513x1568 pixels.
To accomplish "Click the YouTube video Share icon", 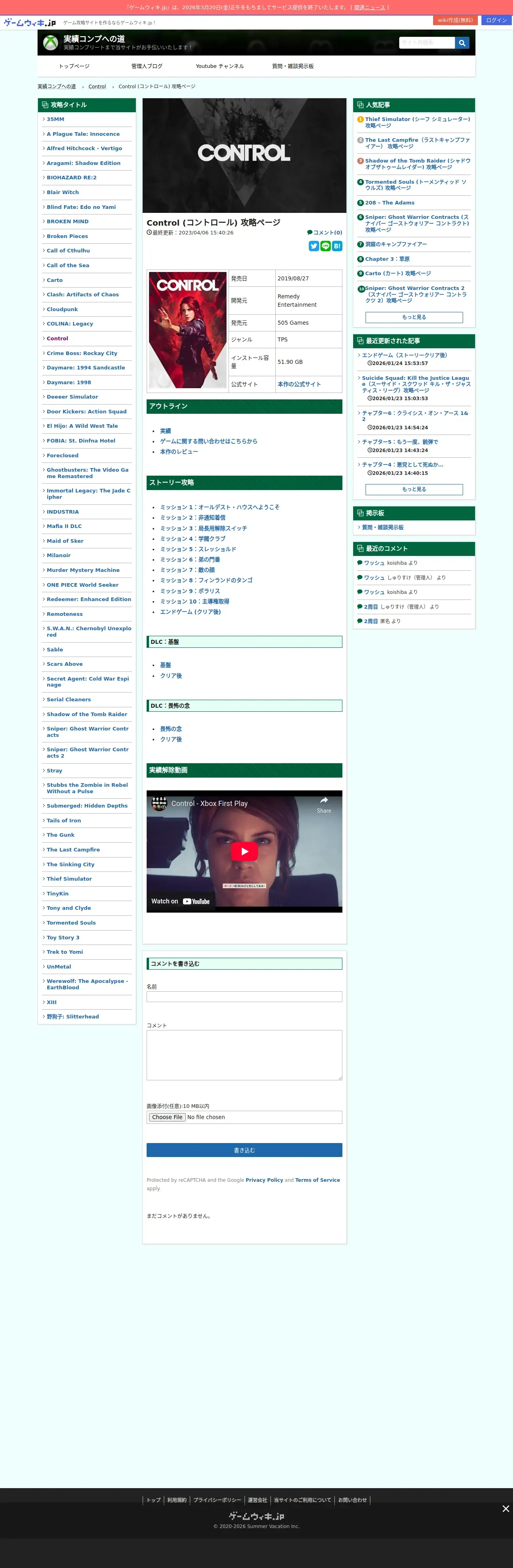I will click(324, 804).
